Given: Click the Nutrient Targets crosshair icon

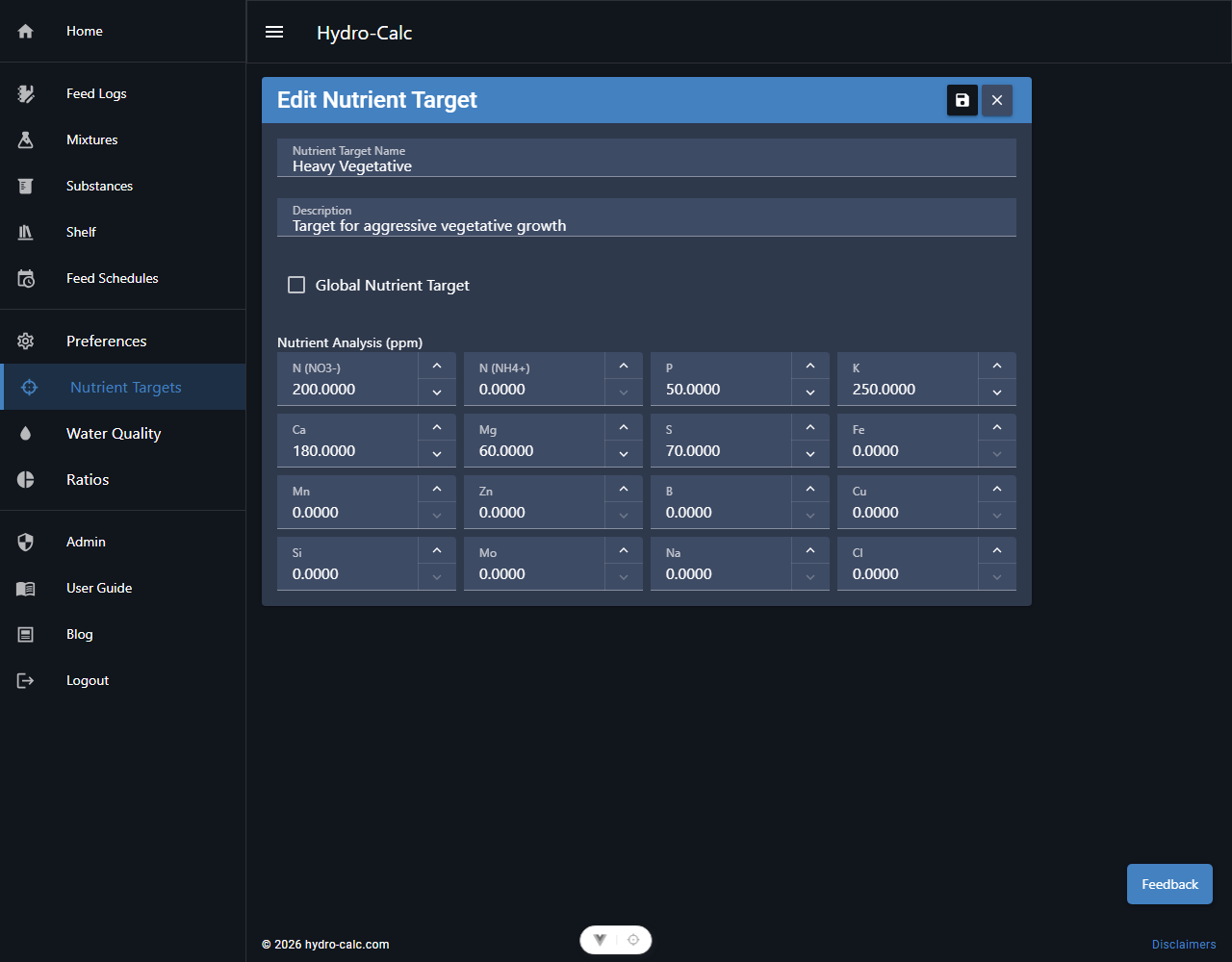Looking at the screenshot, I should click(x=29, y=387).
